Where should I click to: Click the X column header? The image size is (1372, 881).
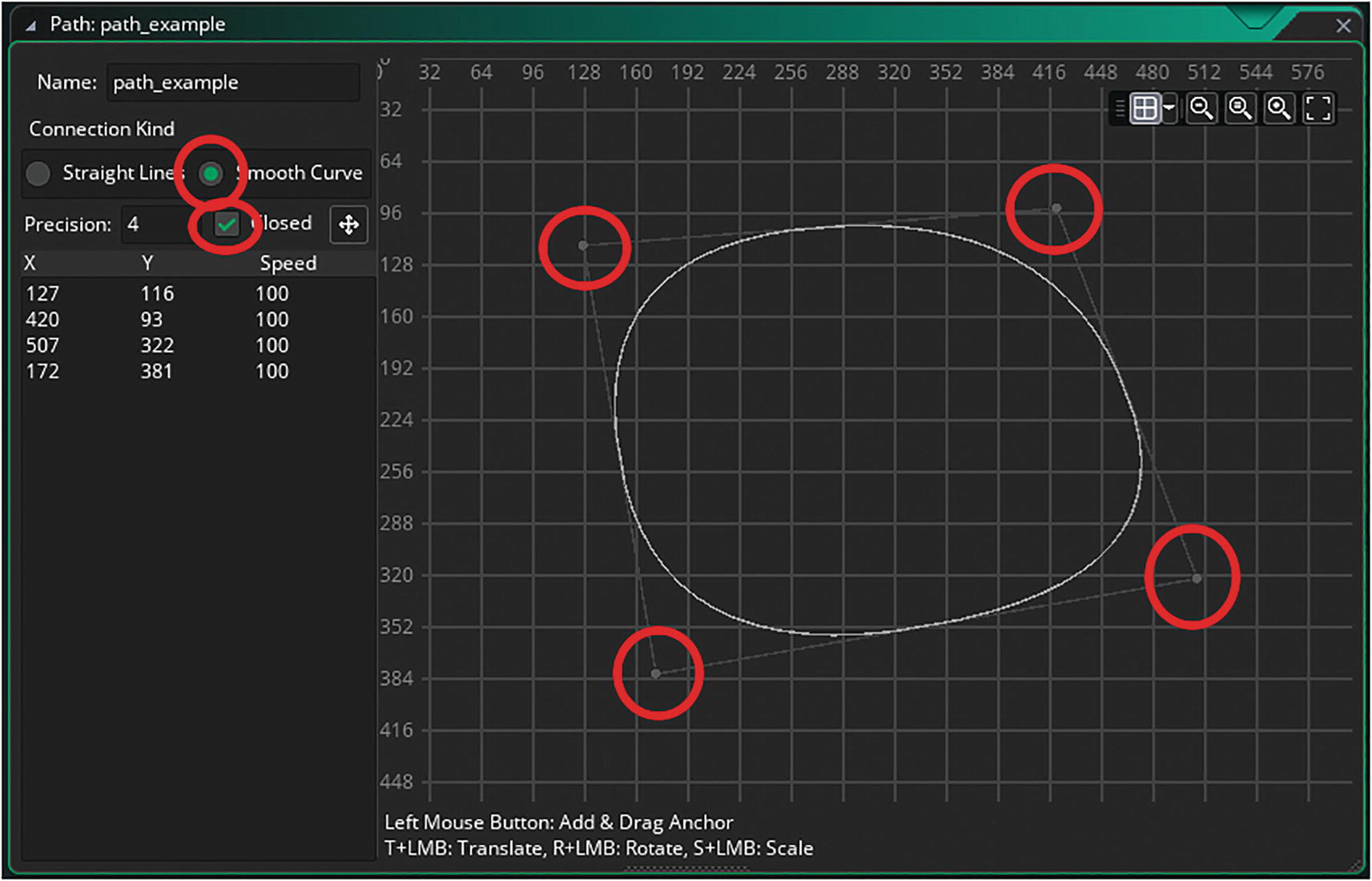point(30,263)
